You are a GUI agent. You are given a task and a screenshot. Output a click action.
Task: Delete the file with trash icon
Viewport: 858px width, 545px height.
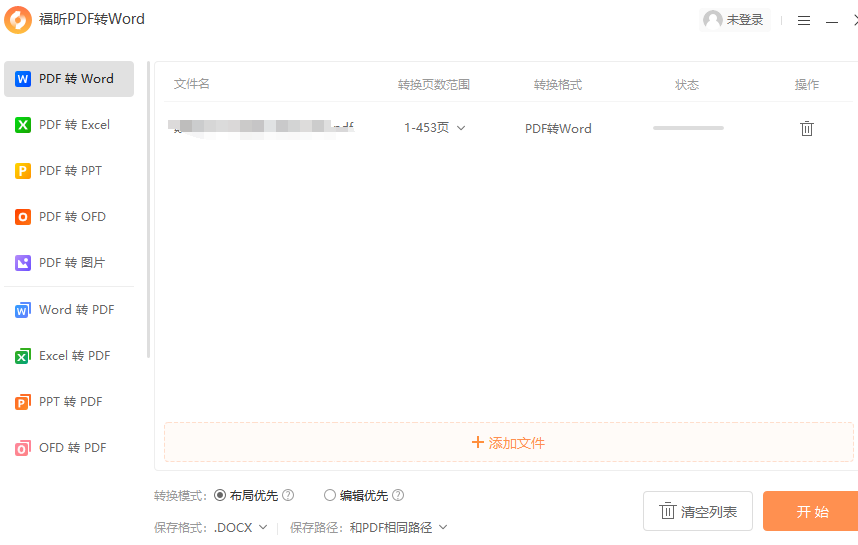(x=806, y=128)
